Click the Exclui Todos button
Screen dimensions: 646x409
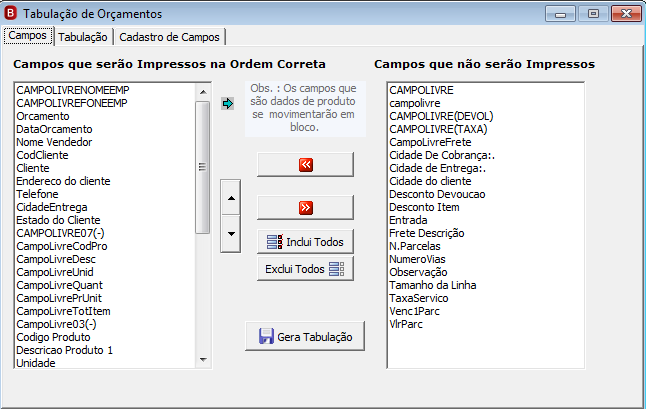point(305,269)
